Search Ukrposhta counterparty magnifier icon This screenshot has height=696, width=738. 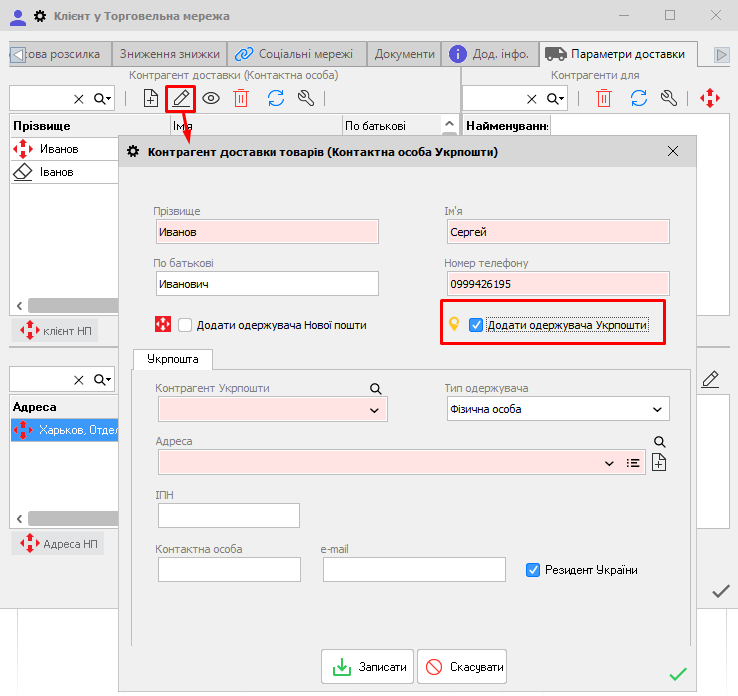point(376,389)
